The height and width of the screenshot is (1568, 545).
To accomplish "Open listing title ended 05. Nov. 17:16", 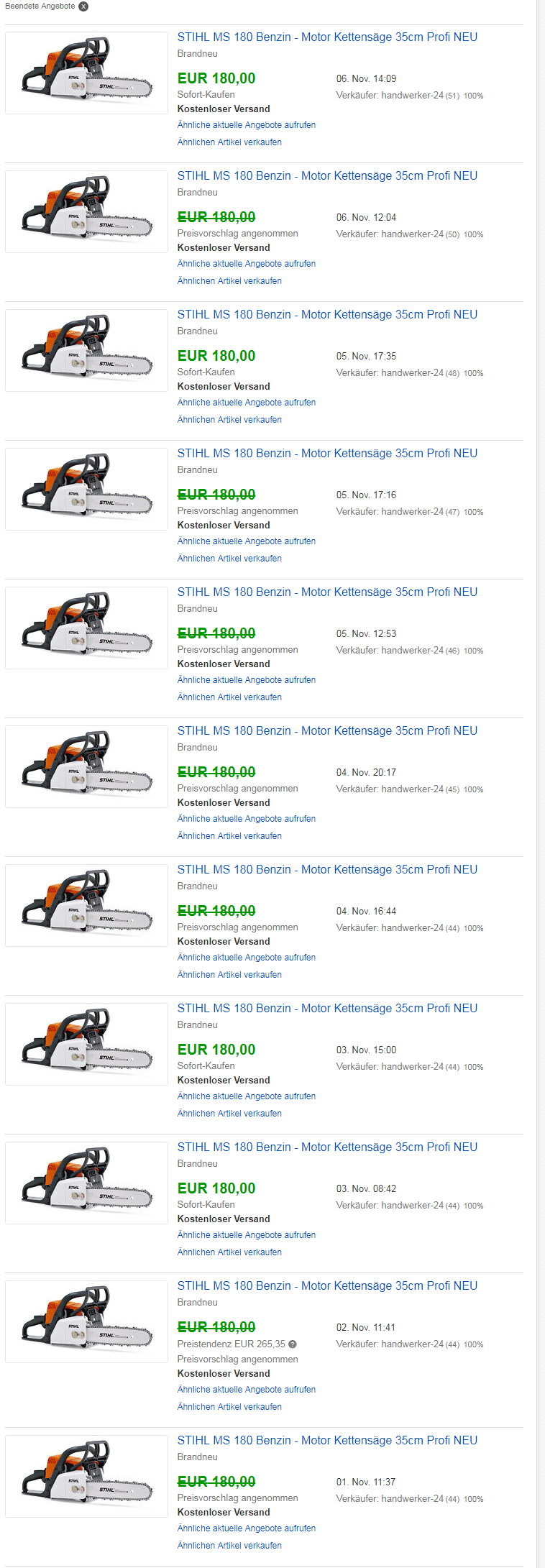I will pyautogui.click(x=327, y=453).
